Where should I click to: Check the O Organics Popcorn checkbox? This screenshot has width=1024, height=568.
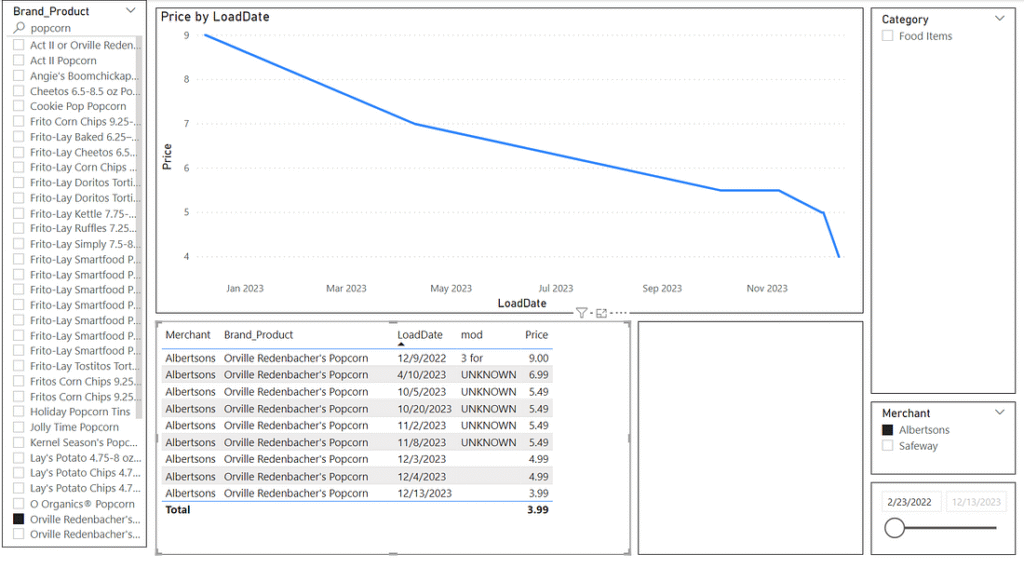18,503
